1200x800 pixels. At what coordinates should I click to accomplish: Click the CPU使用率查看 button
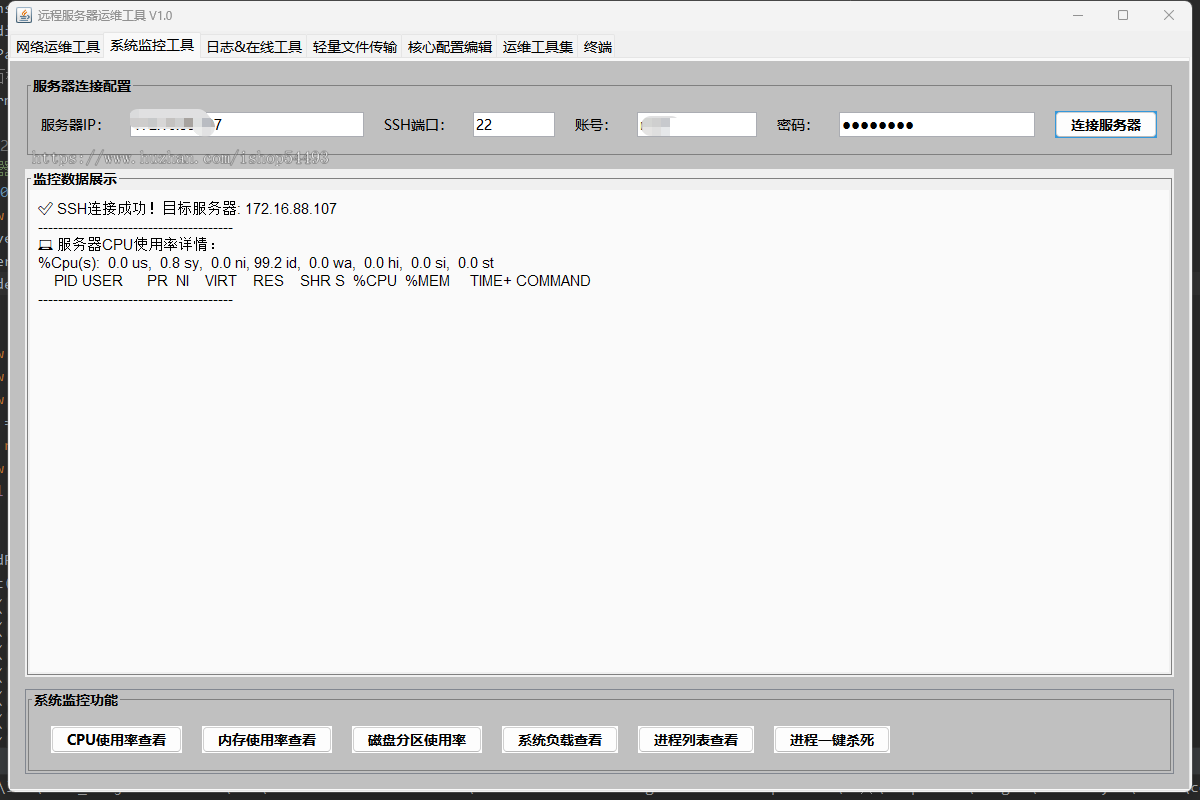pos(117,740)
